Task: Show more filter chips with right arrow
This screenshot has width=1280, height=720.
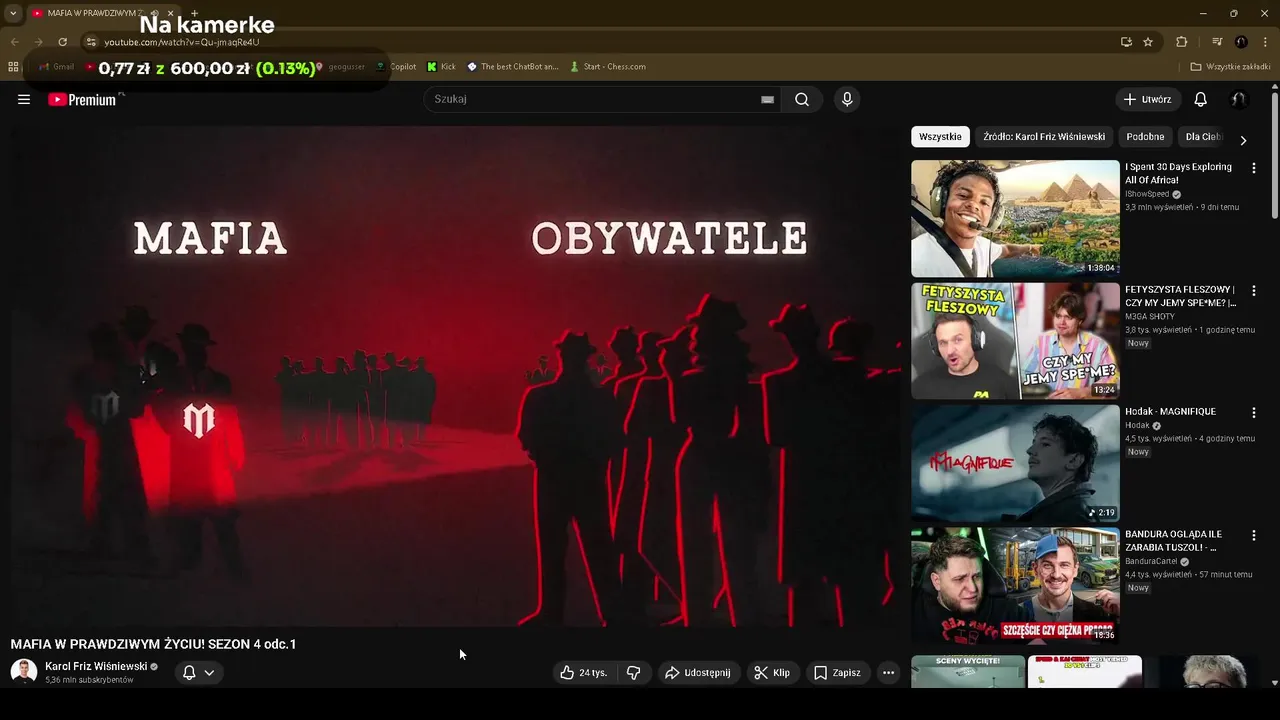Action: (x=1243, y=140)
